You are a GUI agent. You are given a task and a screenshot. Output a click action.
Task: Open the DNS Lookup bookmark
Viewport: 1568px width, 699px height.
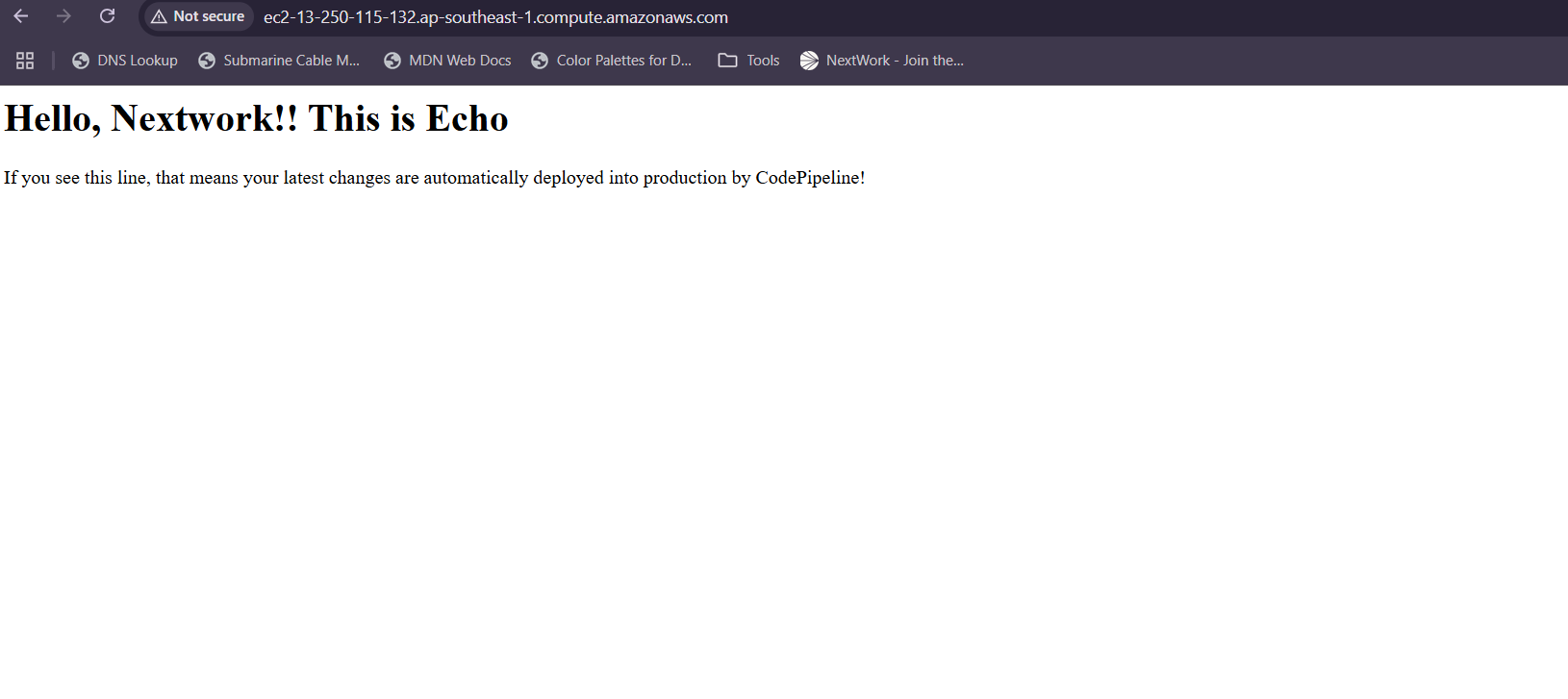(x=125, y=61)
